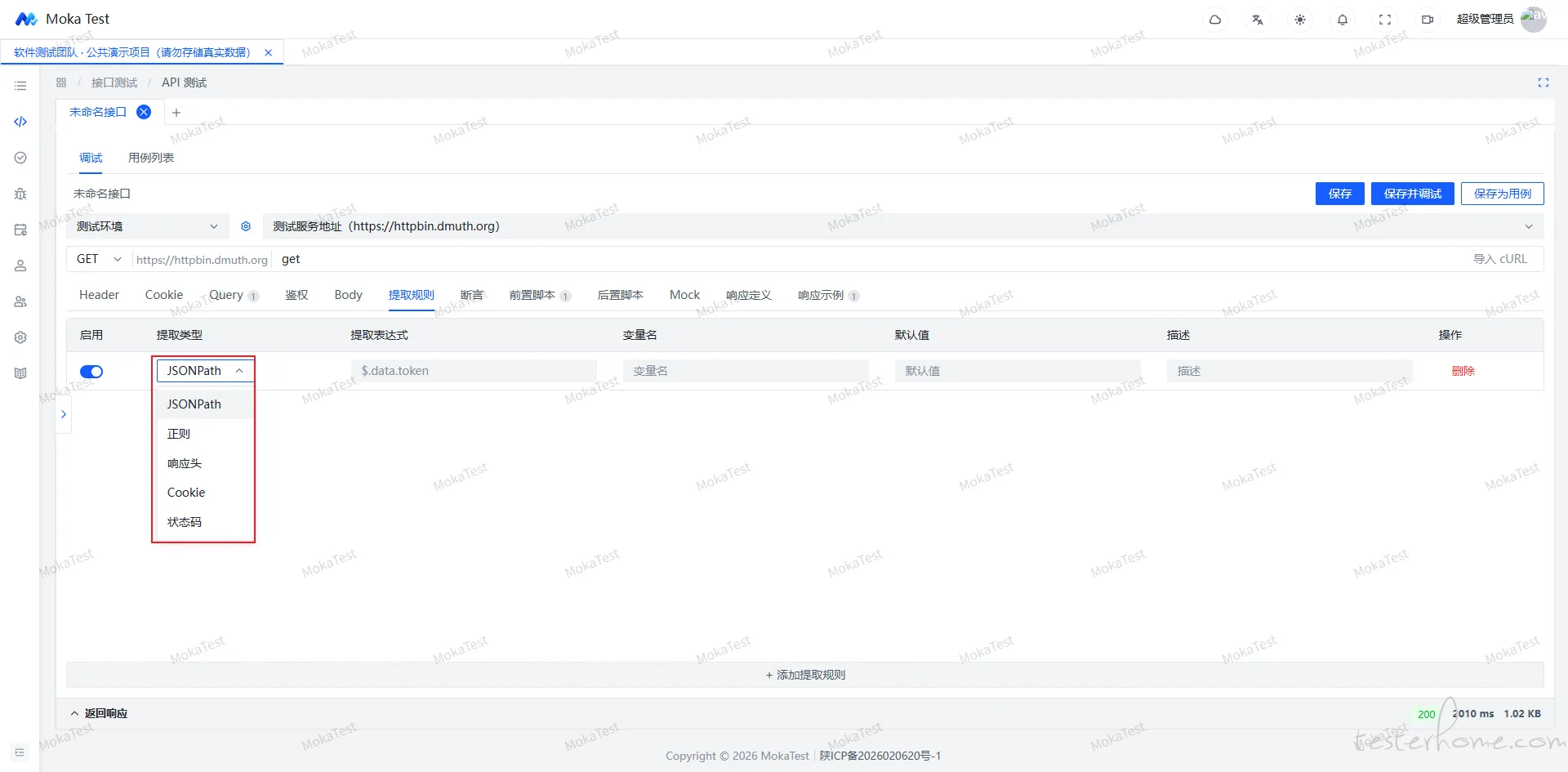Open the Header tab
Image resolution: width=1568 pixels, height=772 pixels.
(99, 295)
